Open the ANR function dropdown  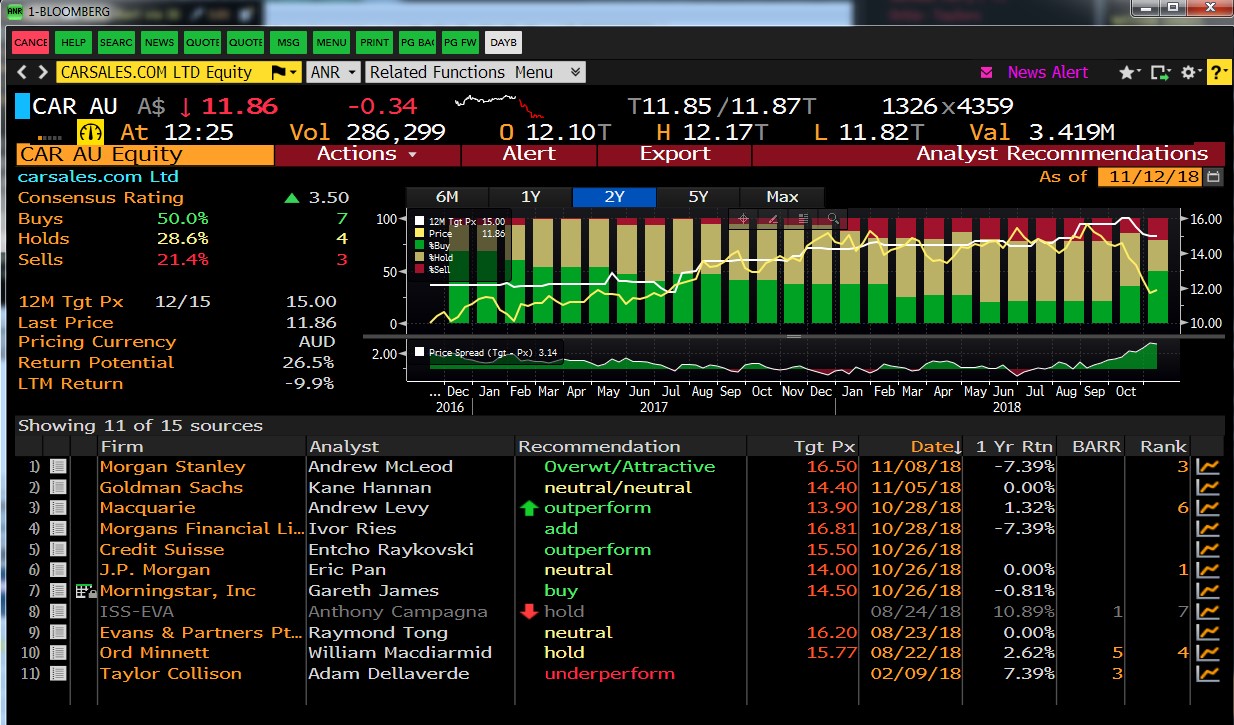(334, 72)
